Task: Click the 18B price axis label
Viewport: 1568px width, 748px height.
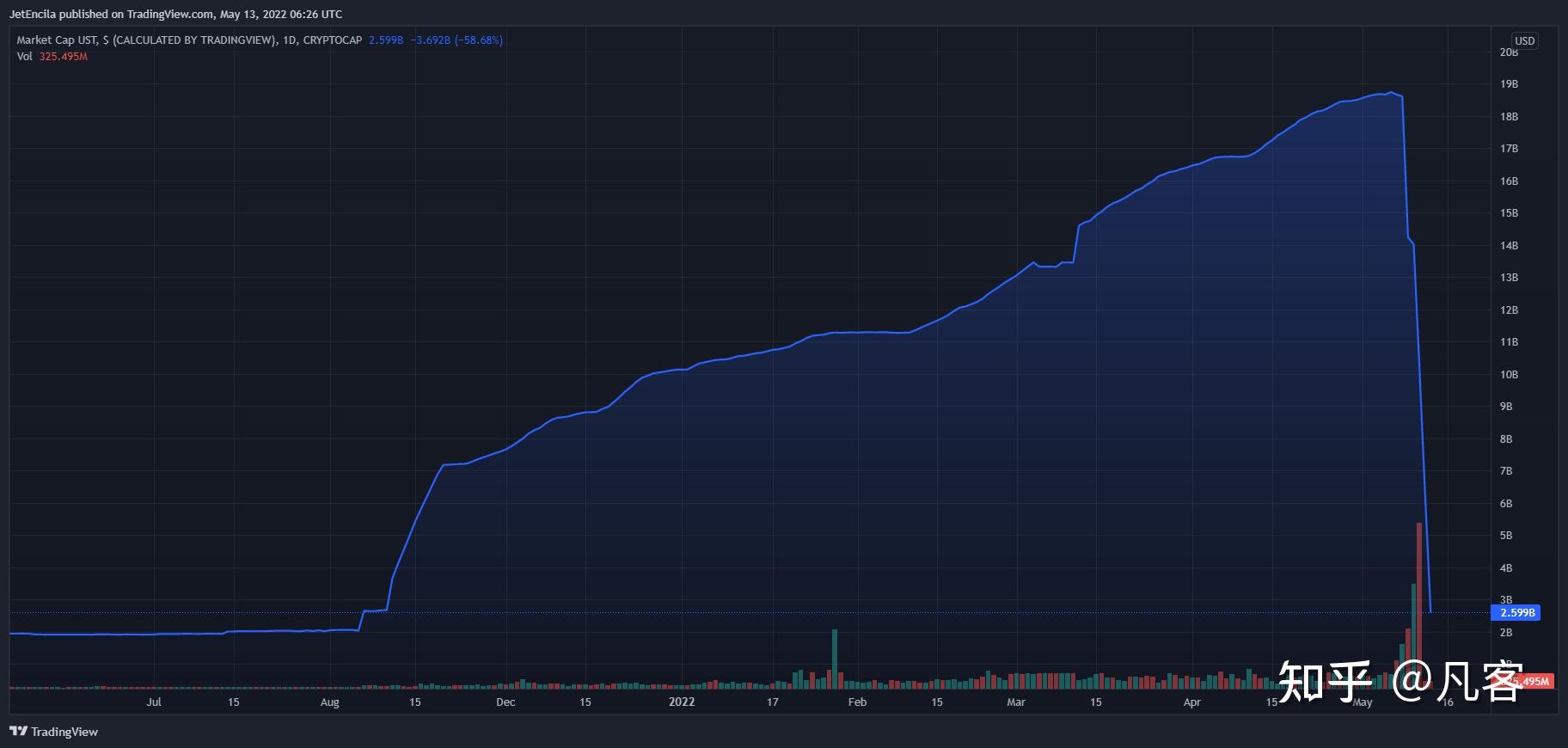Action: tap(1509, 117)
